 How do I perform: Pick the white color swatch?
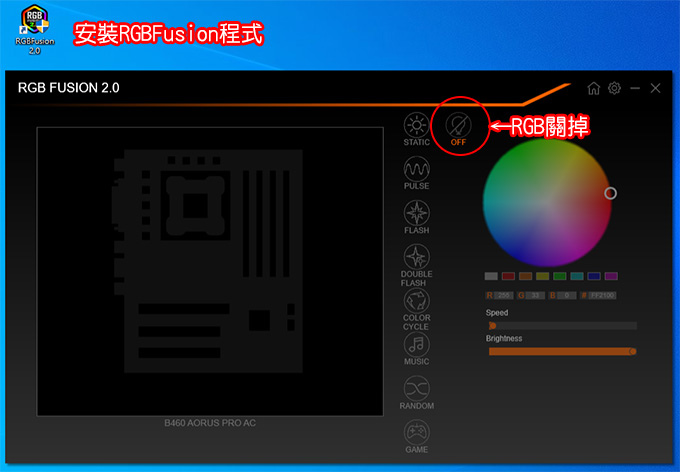pyautogui.click(x=491, y=276)
